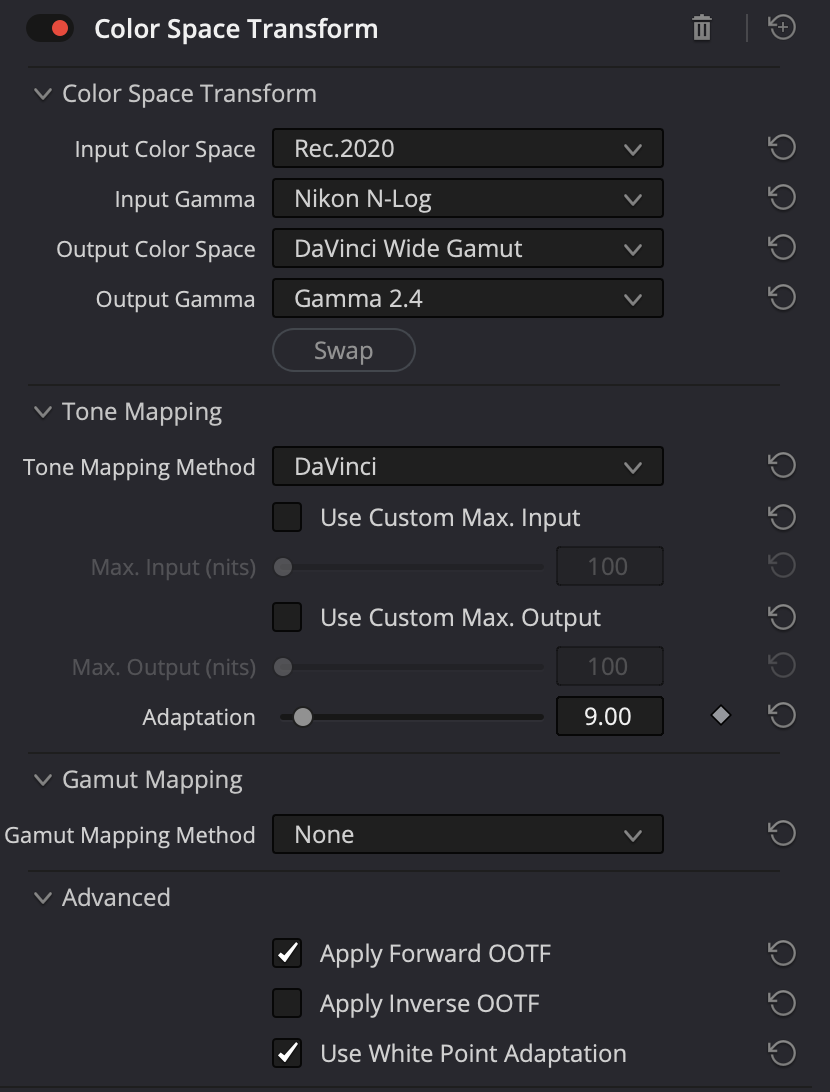The image size is (830, 1092).
Task: Uncheck Apply Forward OOTF
Action: 287,953
